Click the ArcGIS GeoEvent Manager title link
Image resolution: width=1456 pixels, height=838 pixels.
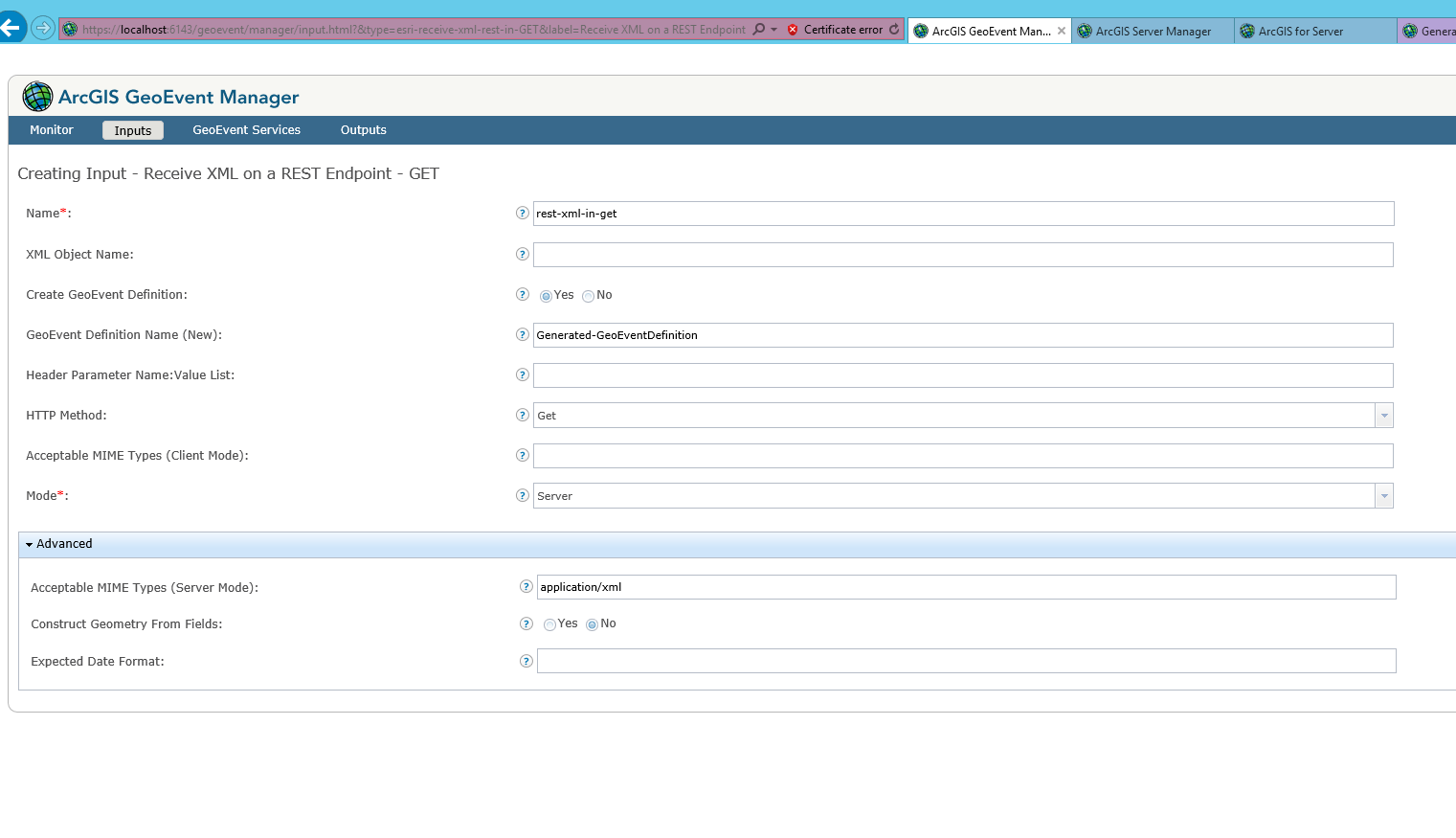(x=179, y=97)
